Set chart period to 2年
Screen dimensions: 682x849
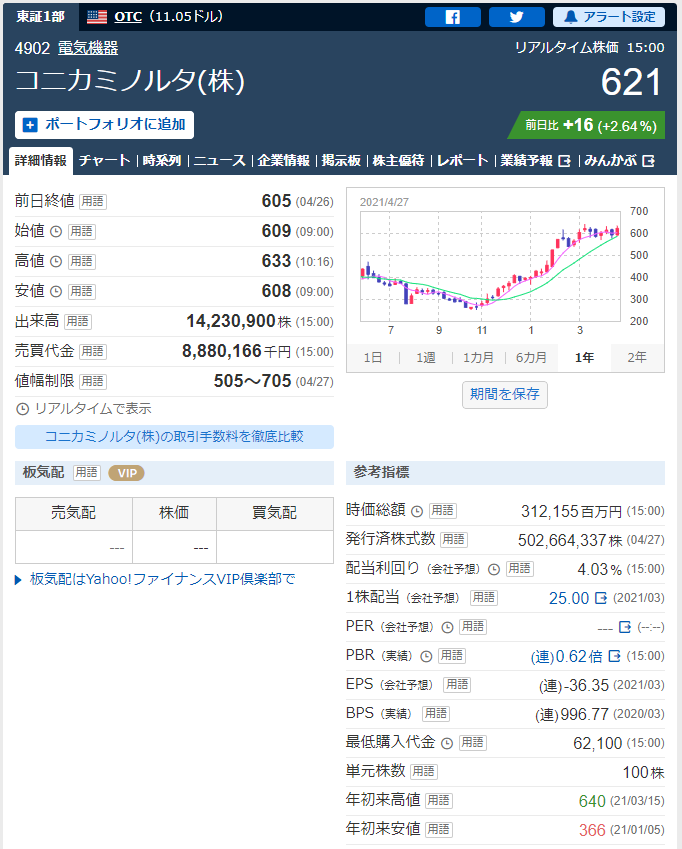click(637, 357)
